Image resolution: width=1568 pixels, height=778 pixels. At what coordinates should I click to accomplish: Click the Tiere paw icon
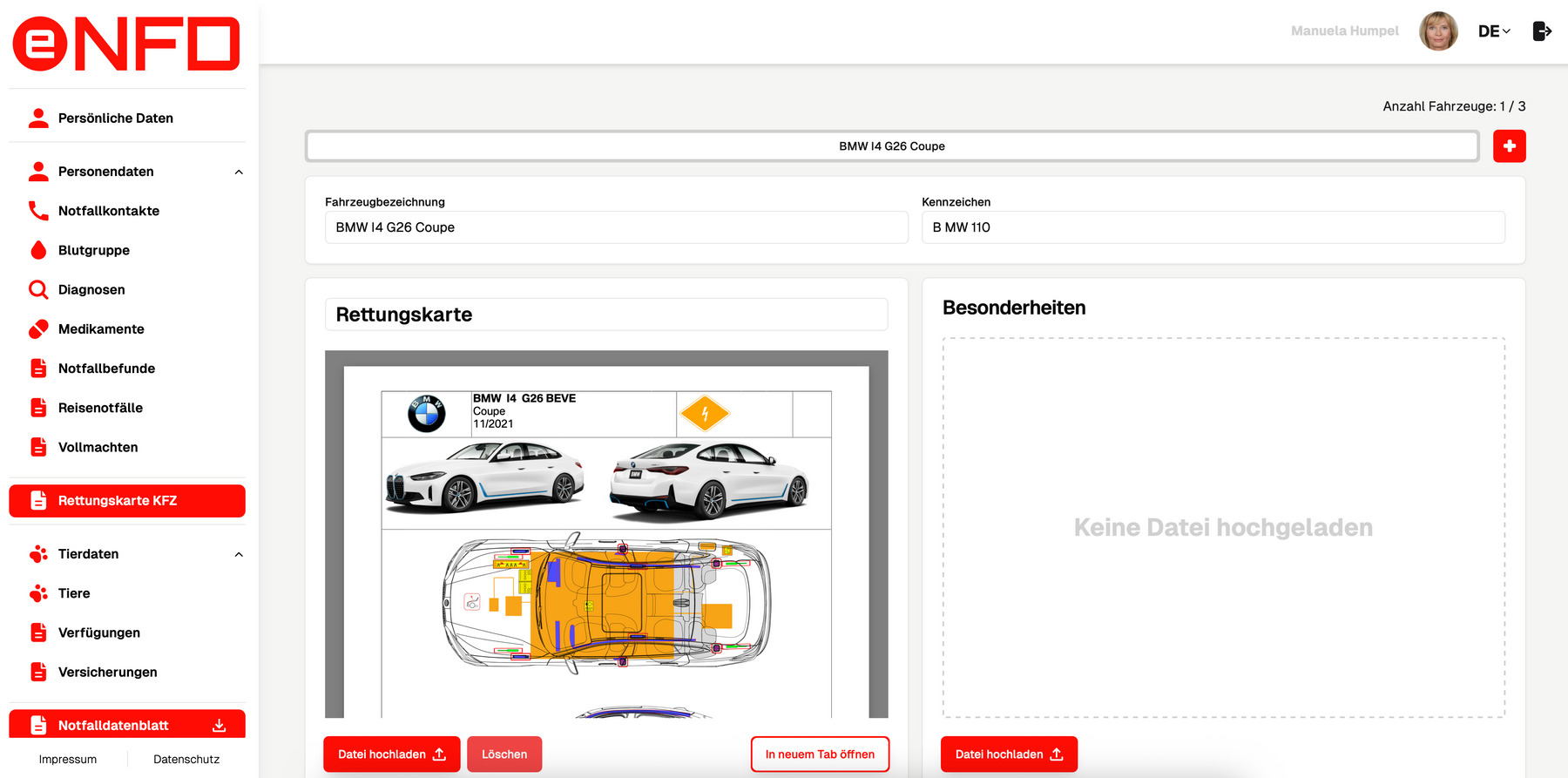click(38, 593)
